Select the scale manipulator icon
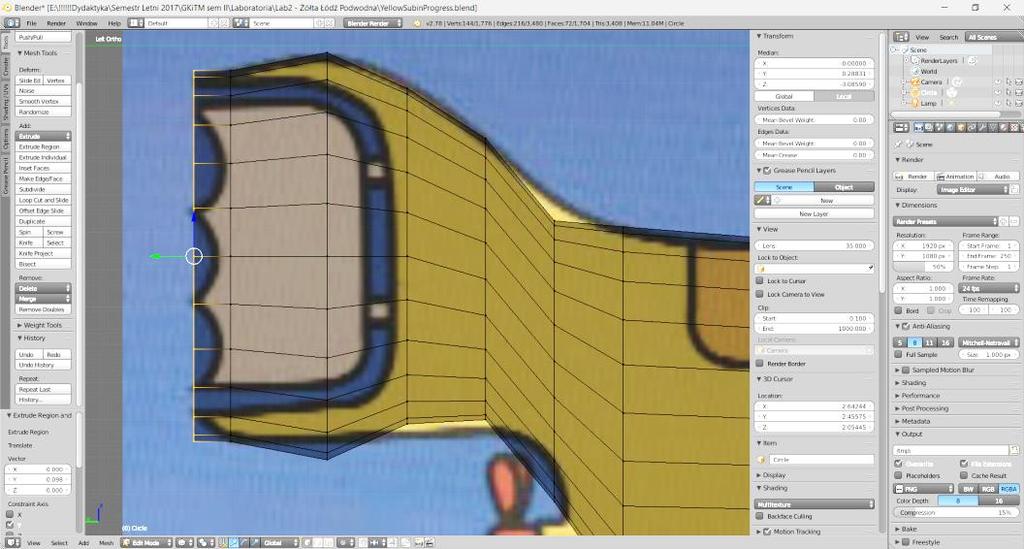The height and width of the screenshot is (549, 1024). pos(255,542)
